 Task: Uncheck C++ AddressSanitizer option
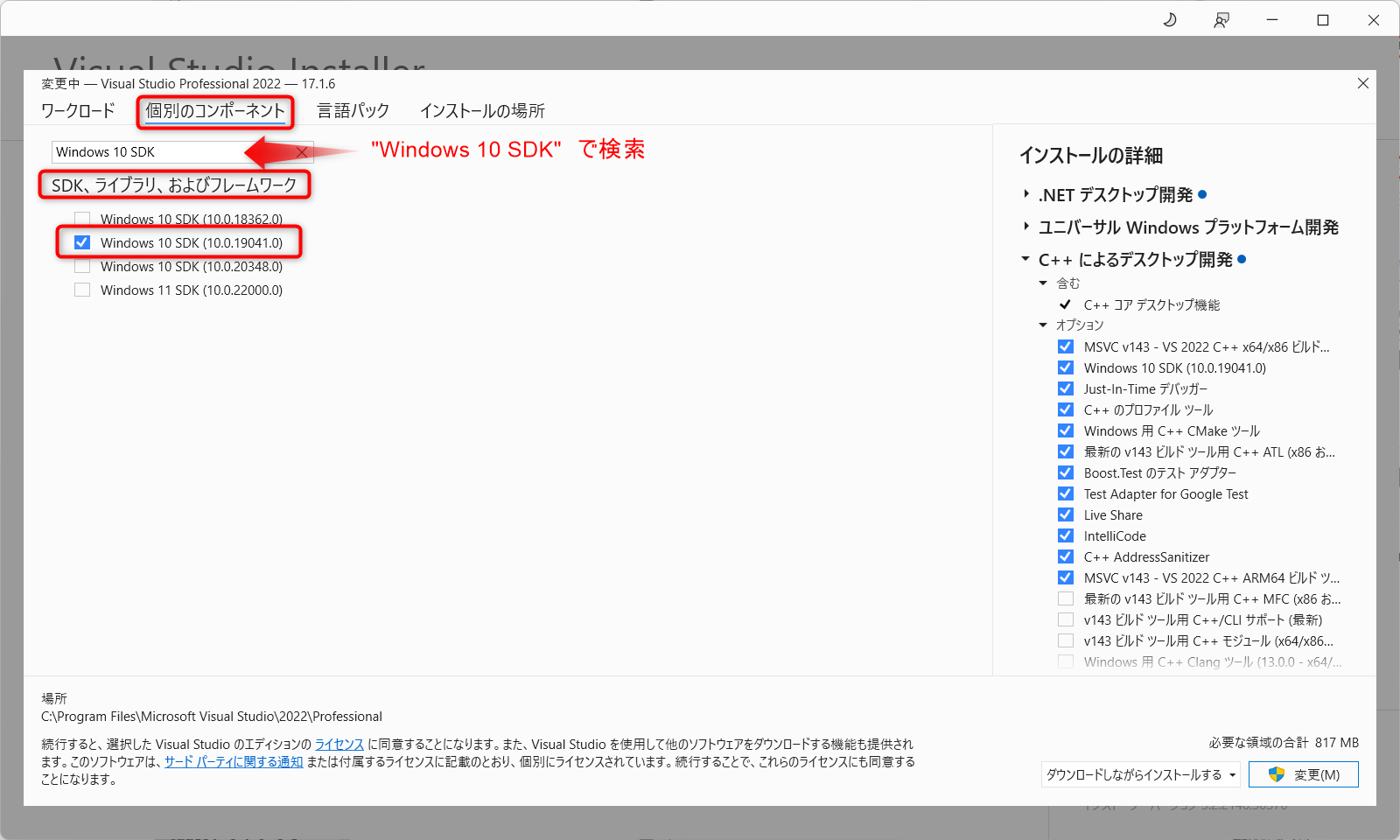click(x=1066, y=556)
